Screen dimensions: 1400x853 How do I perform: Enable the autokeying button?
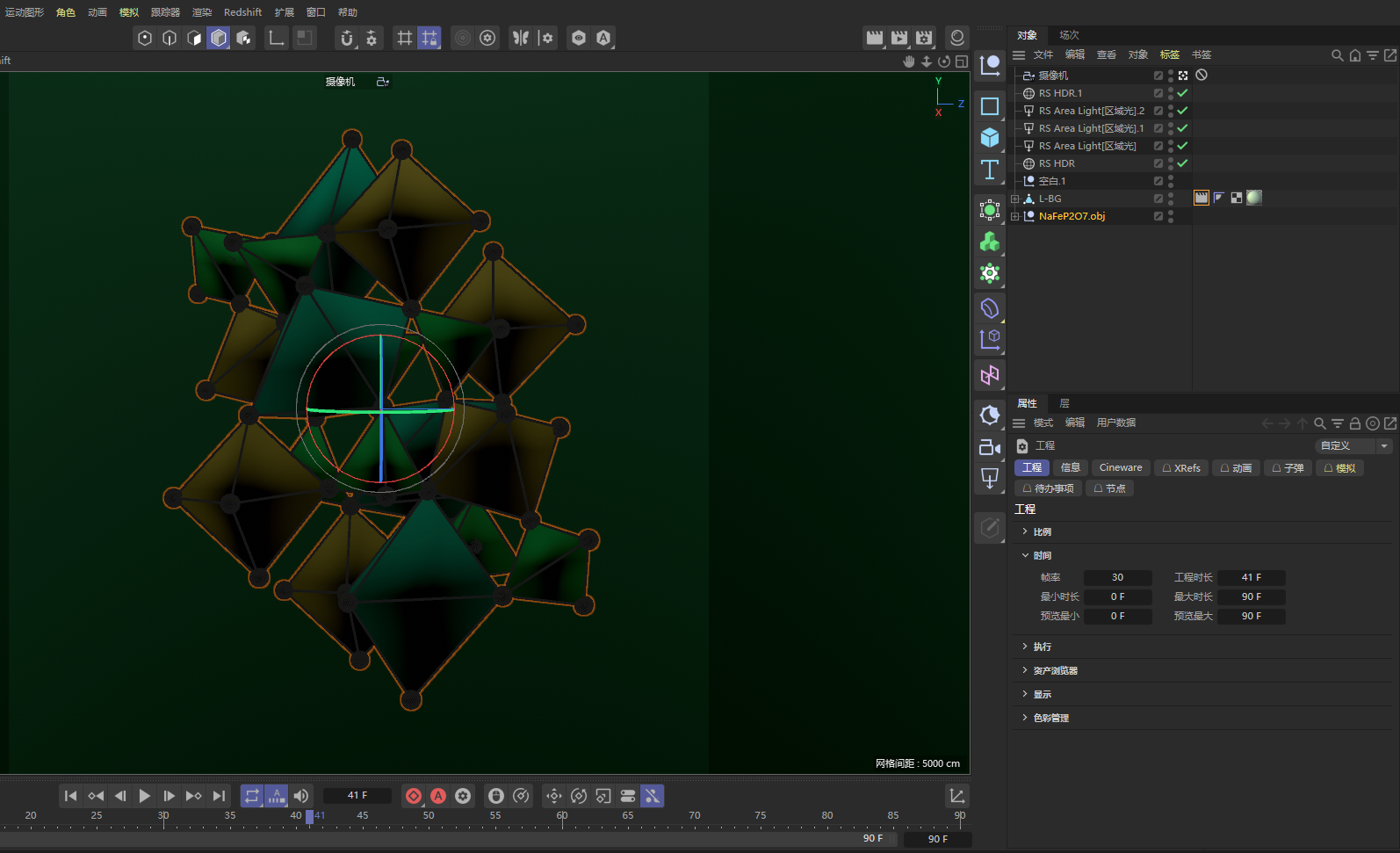(x=438, y=796)
